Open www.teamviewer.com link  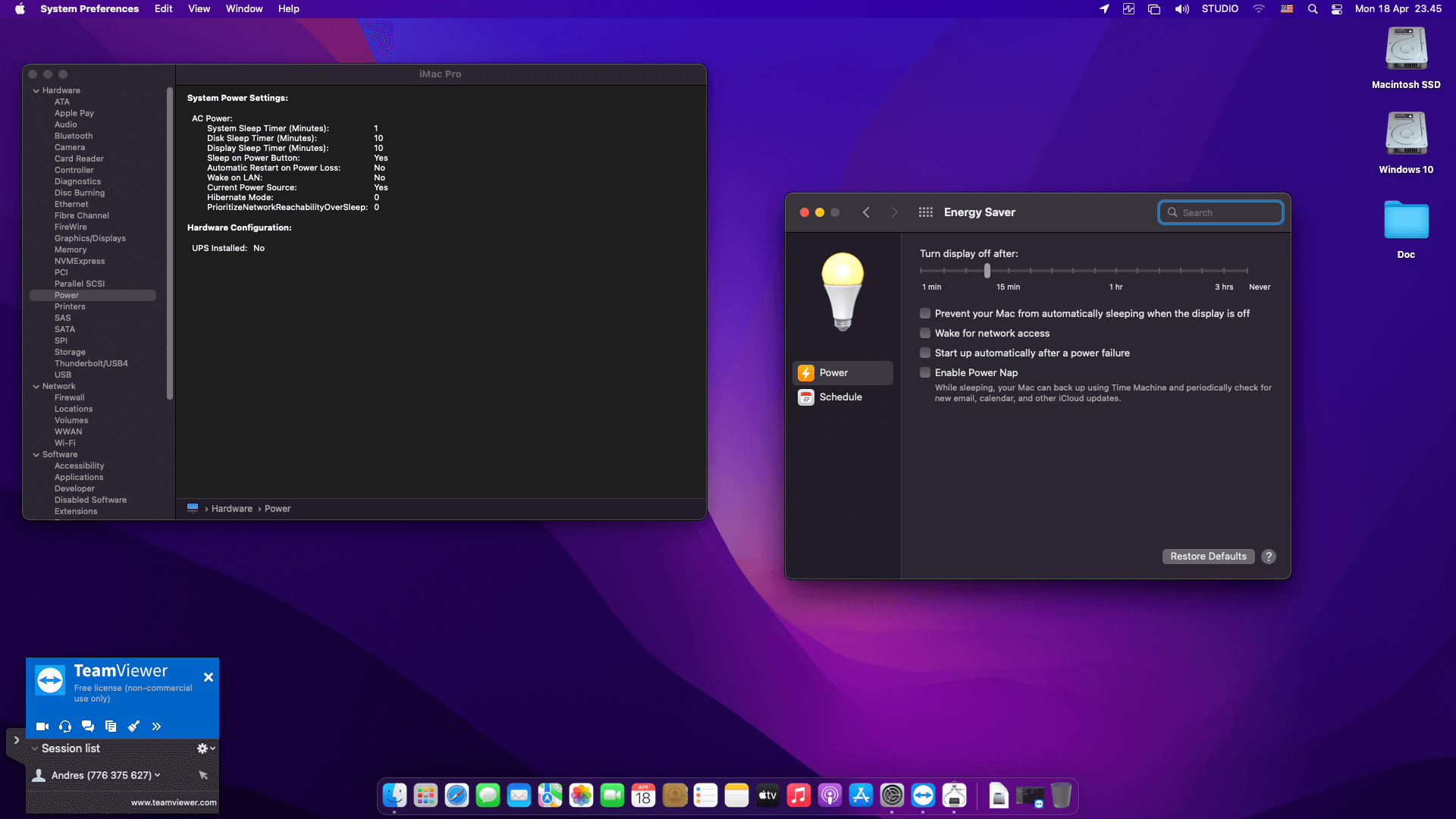point(174,802)
